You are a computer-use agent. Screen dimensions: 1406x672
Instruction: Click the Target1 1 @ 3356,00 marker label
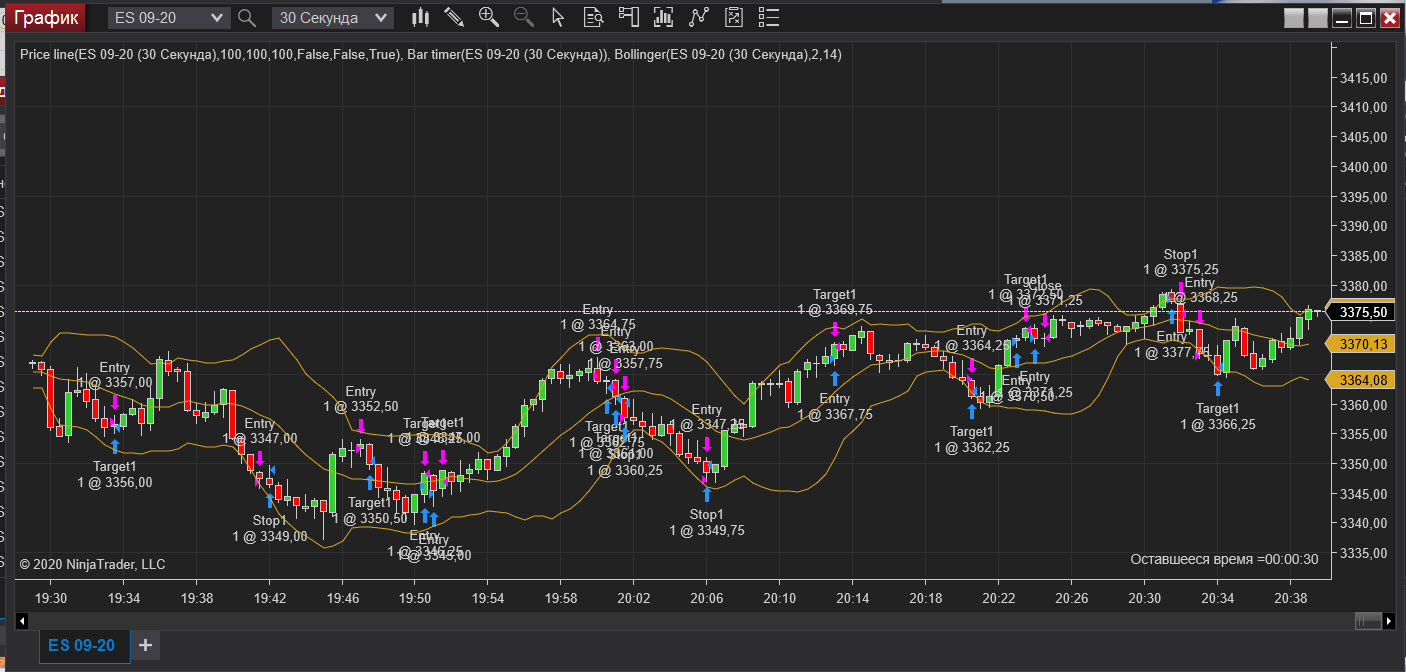tap(115, 474)
